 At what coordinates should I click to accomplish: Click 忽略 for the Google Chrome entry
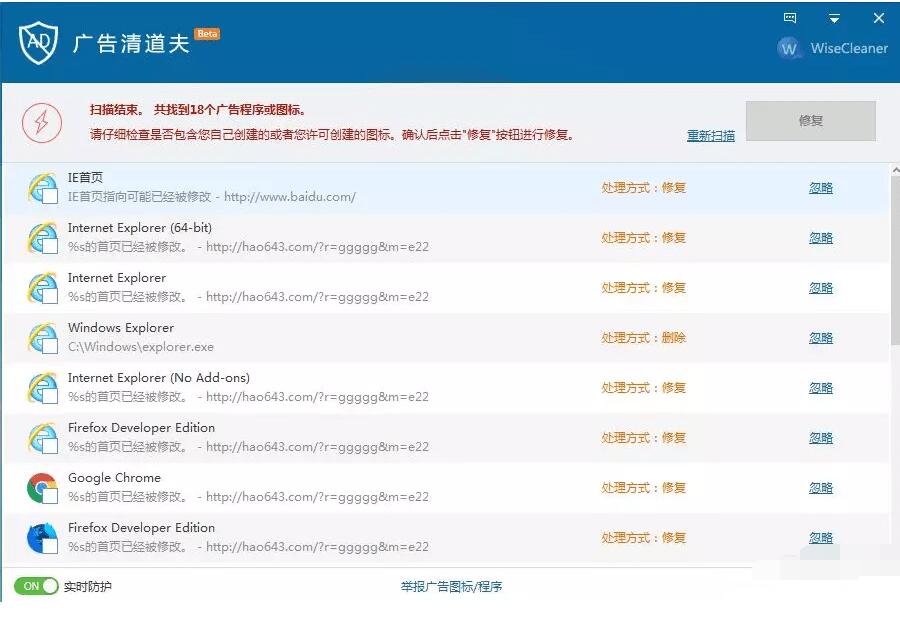(821, 488)
